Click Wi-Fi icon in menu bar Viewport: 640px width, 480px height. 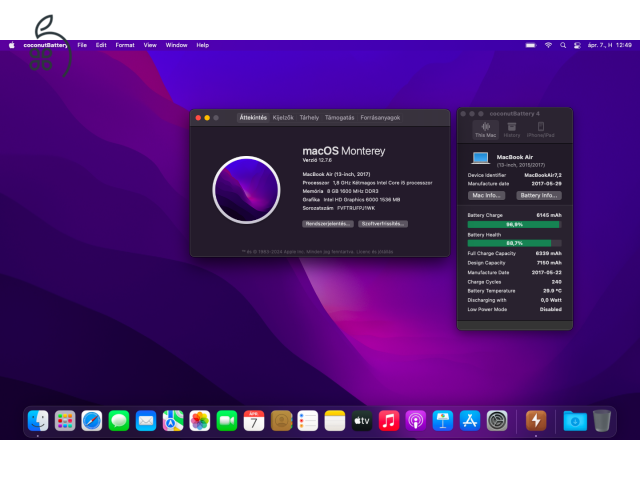coord(548,45)
